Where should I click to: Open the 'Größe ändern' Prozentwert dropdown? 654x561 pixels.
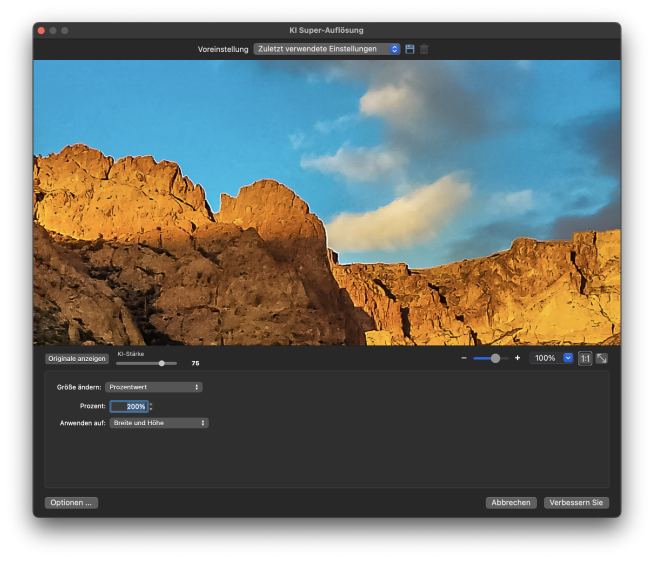point(153,387)
